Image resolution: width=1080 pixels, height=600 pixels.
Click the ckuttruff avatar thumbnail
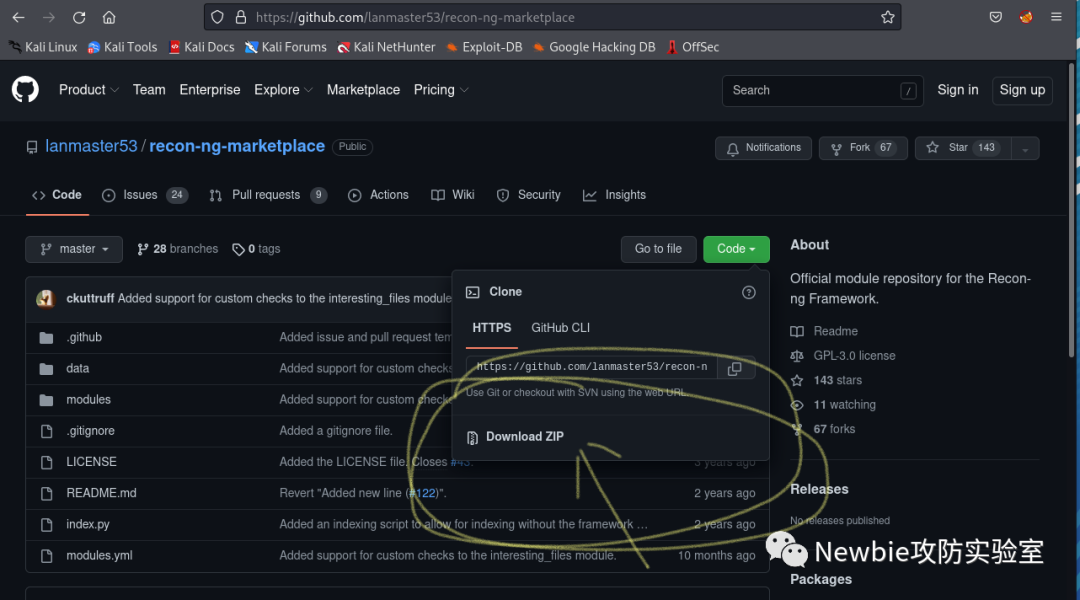pos(45,298)
